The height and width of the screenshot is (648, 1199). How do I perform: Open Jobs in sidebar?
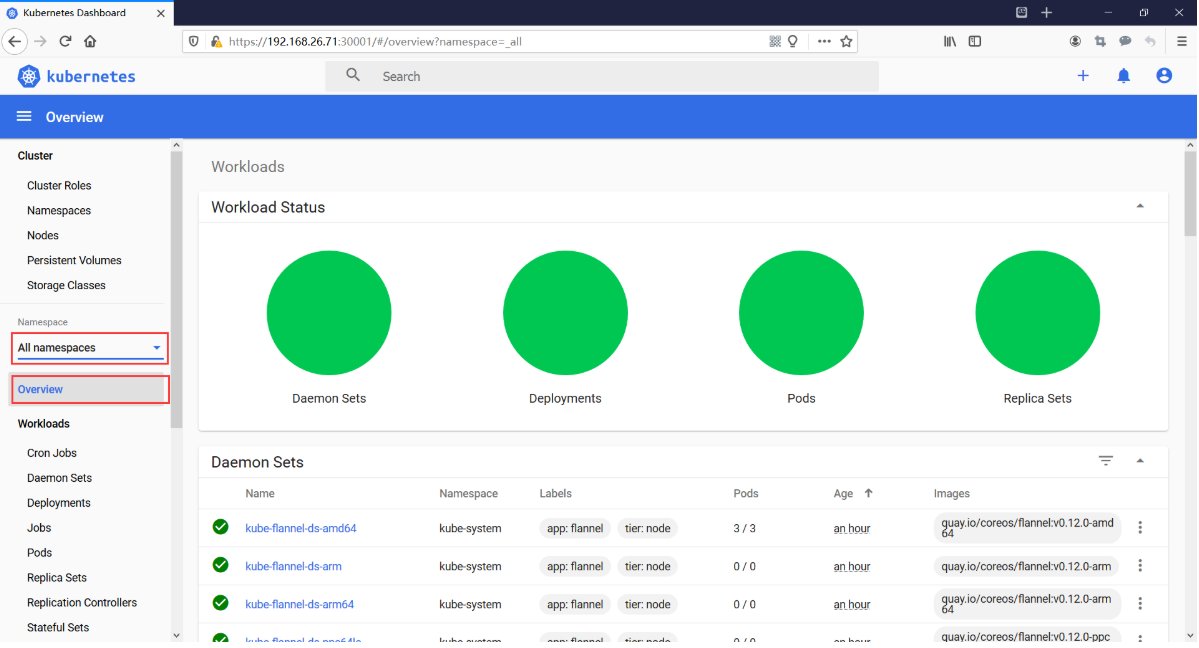pyautogui.click(x=39, y=528)
